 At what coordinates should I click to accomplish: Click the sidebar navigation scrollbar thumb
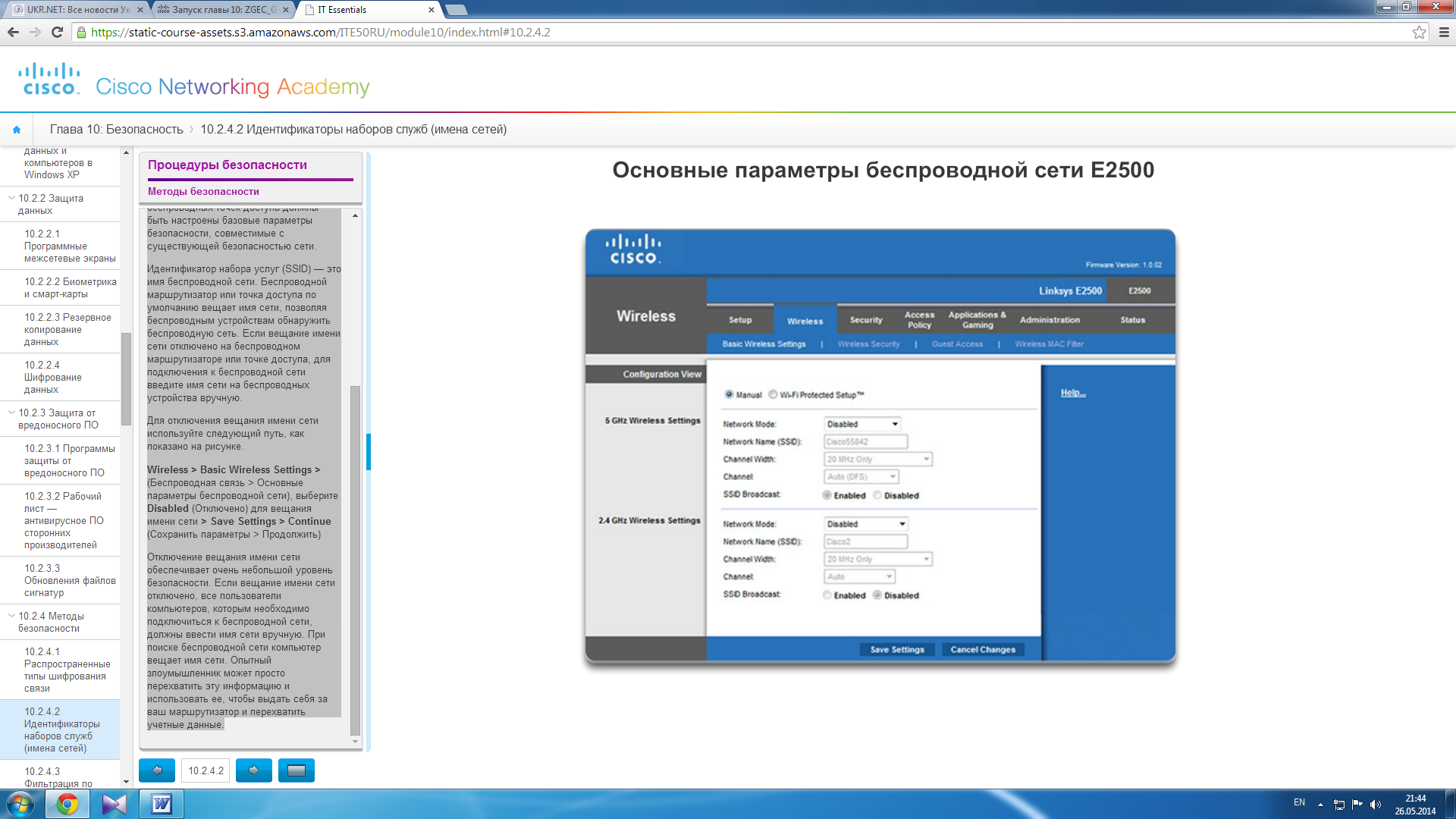[x=126, y=379]
